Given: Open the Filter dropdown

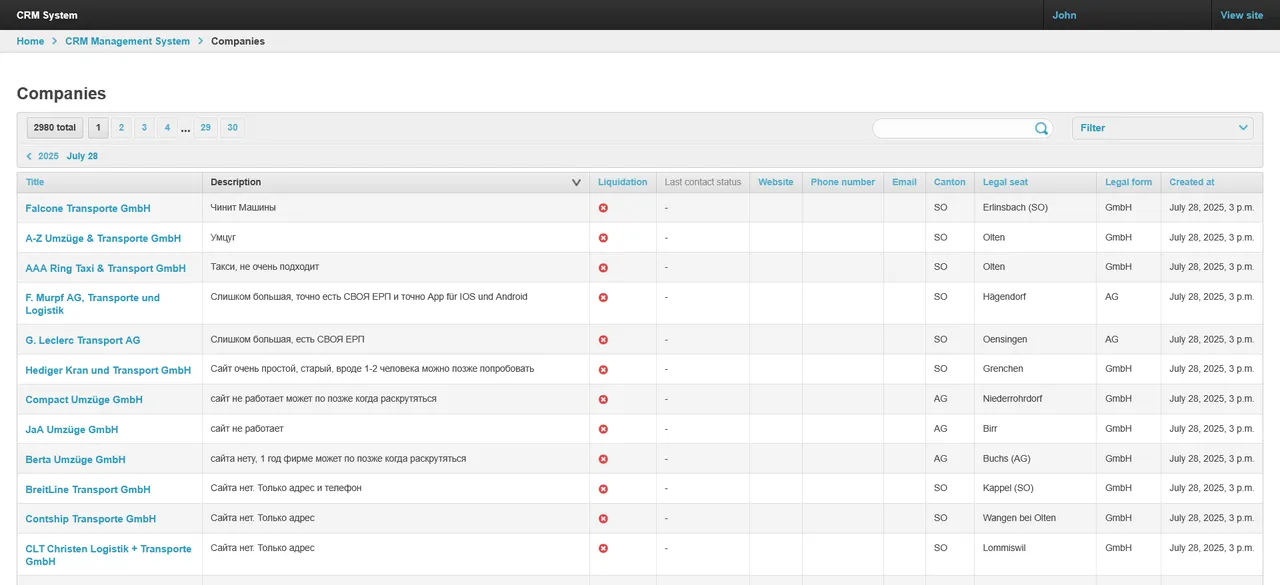Looking at the screenshot, I should 1162,128.
